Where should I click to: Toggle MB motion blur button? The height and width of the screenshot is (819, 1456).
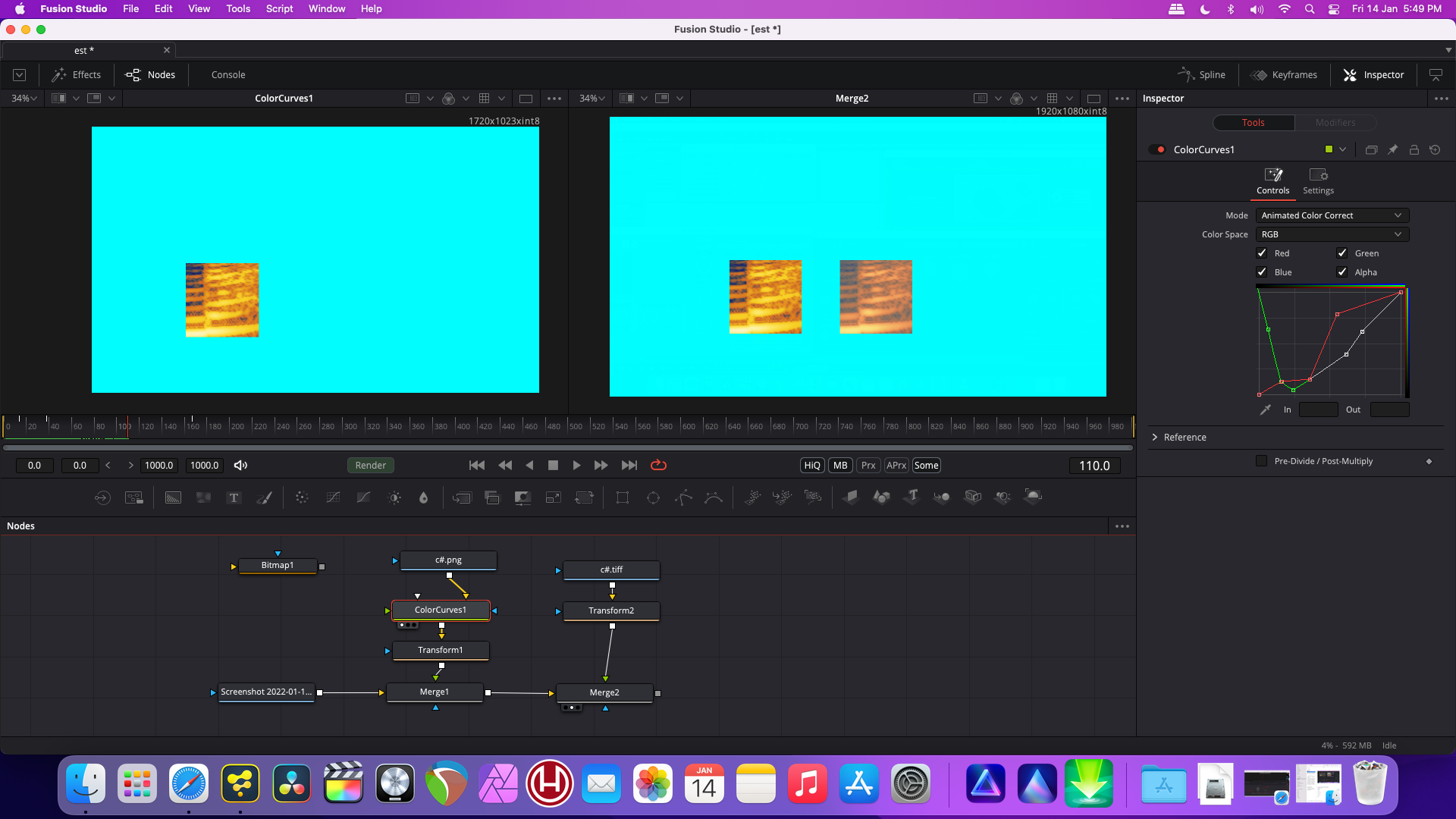tap(840, 466)
